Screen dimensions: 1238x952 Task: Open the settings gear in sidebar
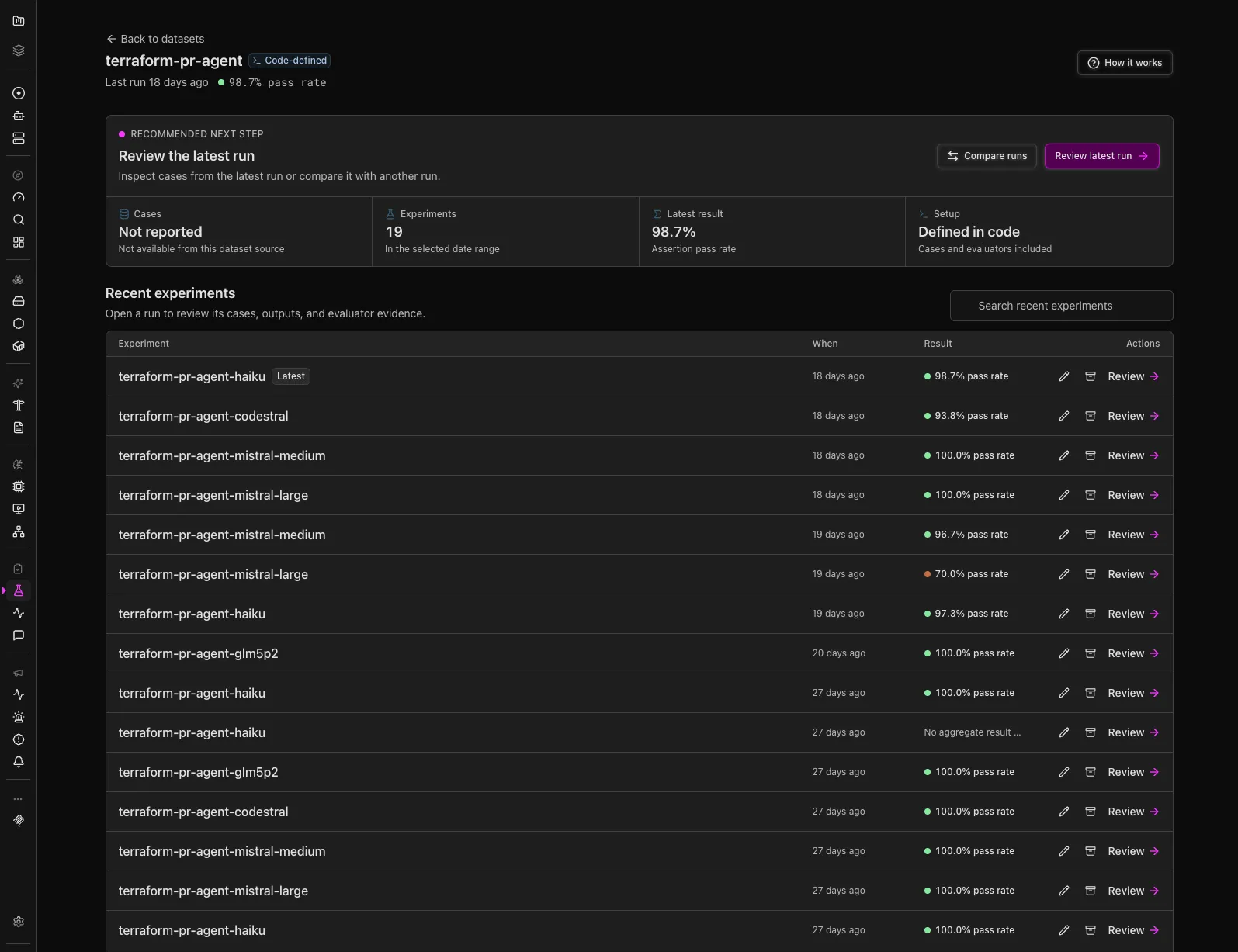[x=19, y=922]
